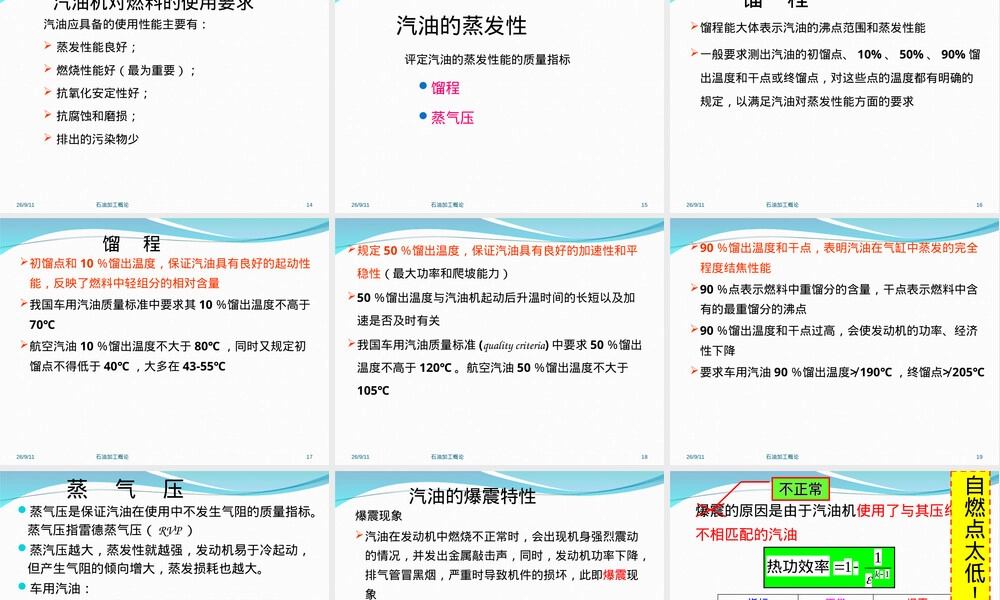Click page number 16 in slide footer
This screenshot has height=600, width=1000.
979,205
